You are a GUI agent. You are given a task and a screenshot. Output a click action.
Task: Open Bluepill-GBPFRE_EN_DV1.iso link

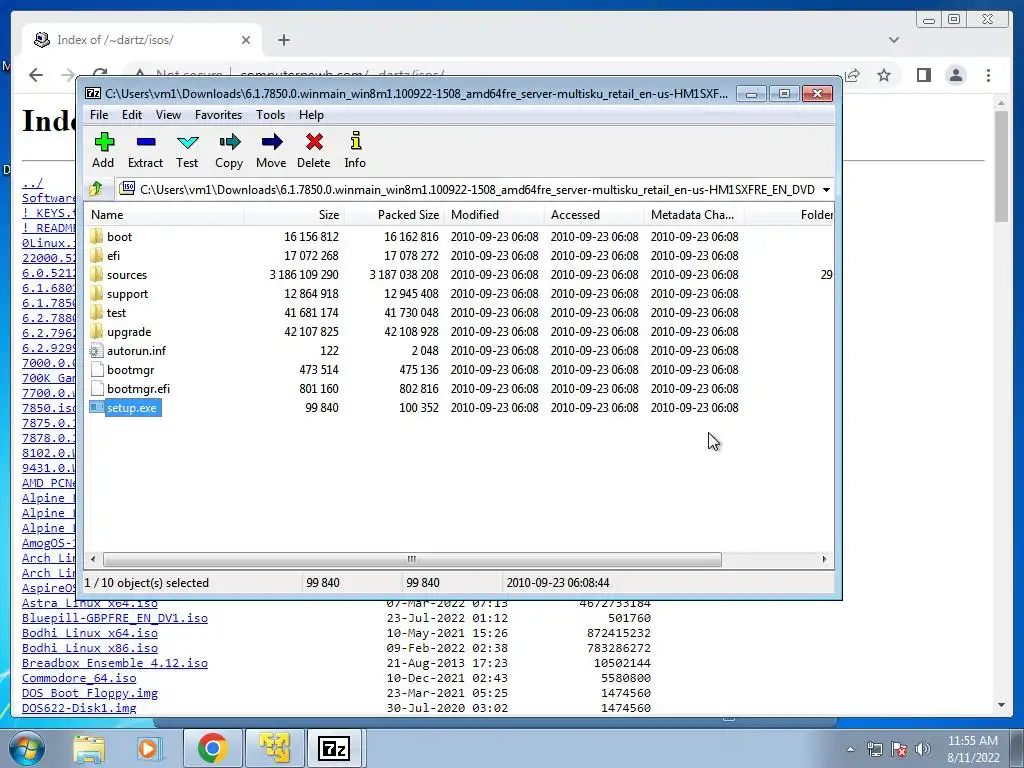pos(115,618)
